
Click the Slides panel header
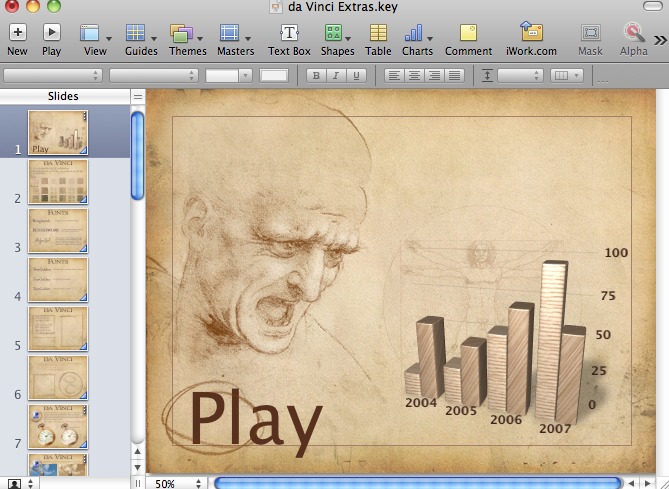click(63, 96)
